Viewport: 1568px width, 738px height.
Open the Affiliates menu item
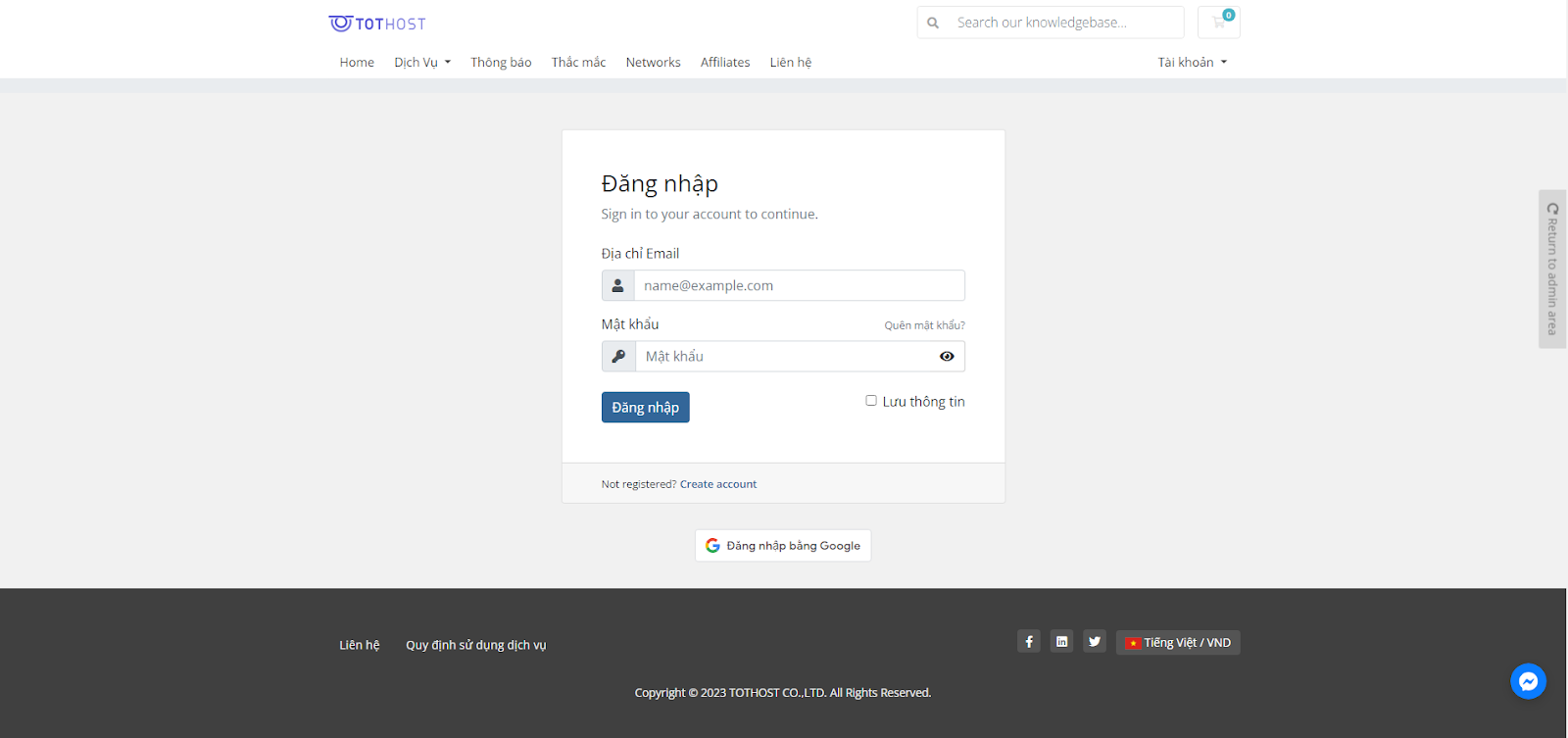[x=725, y=63]
